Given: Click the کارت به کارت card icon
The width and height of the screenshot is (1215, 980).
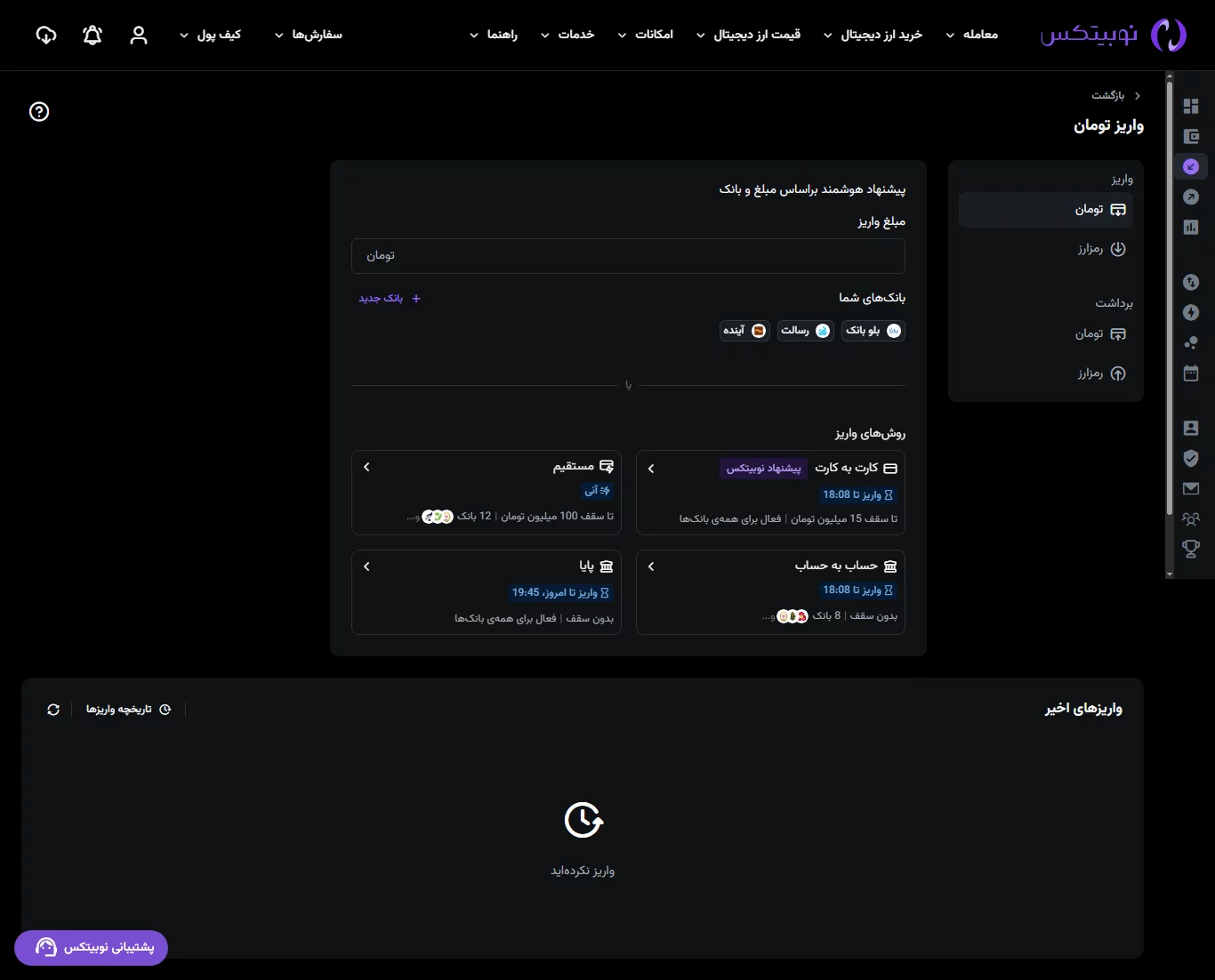Looking at the screenshot, I should coord(890,468).
